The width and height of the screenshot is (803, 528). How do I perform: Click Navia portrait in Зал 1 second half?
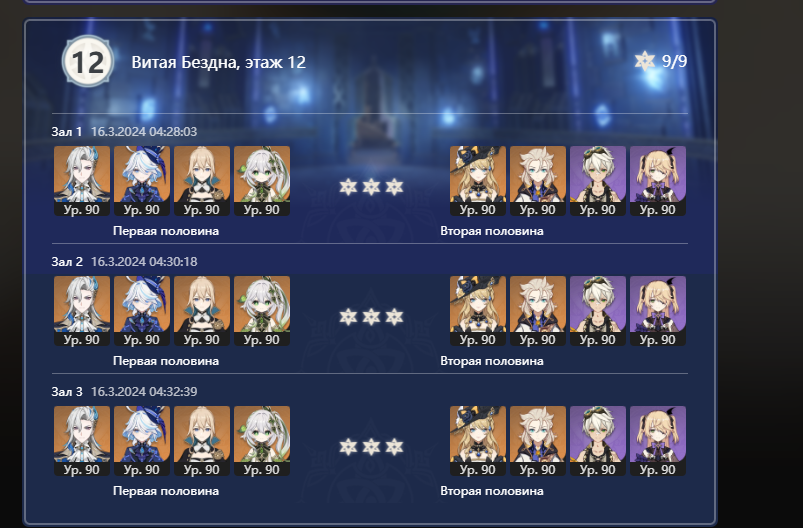(478, 181)
